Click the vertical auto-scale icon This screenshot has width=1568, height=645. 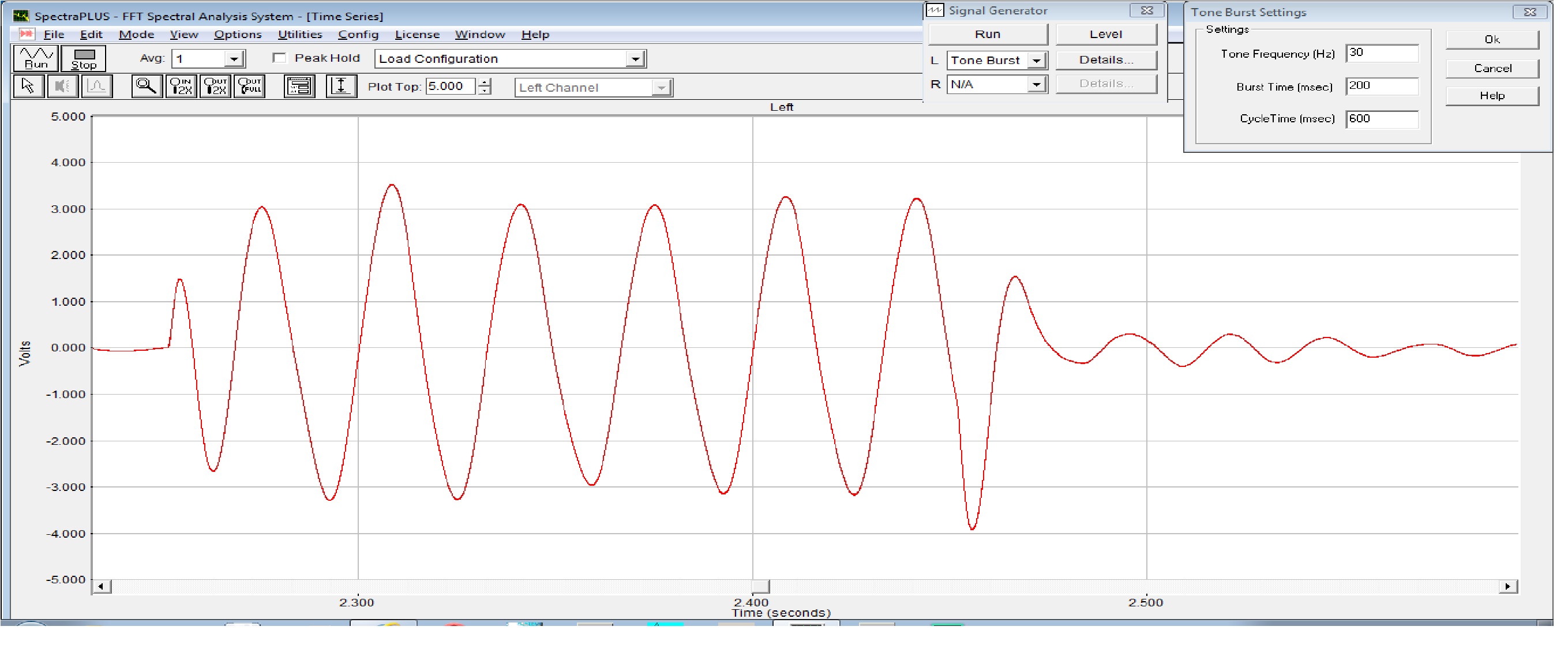pyautogui.click(x=342, y=87)
